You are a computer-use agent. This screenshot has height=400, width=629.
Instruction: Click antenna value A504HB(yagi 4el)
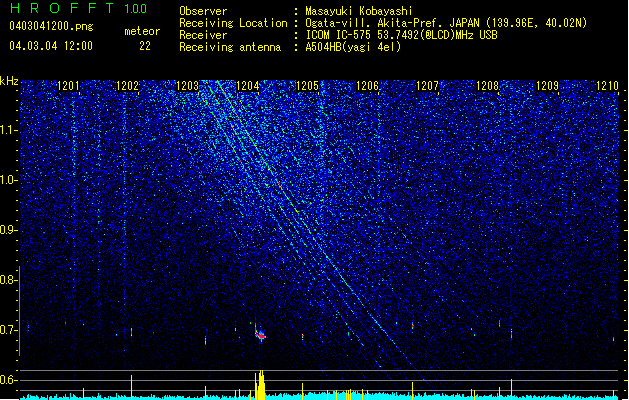tap(353, 47)
